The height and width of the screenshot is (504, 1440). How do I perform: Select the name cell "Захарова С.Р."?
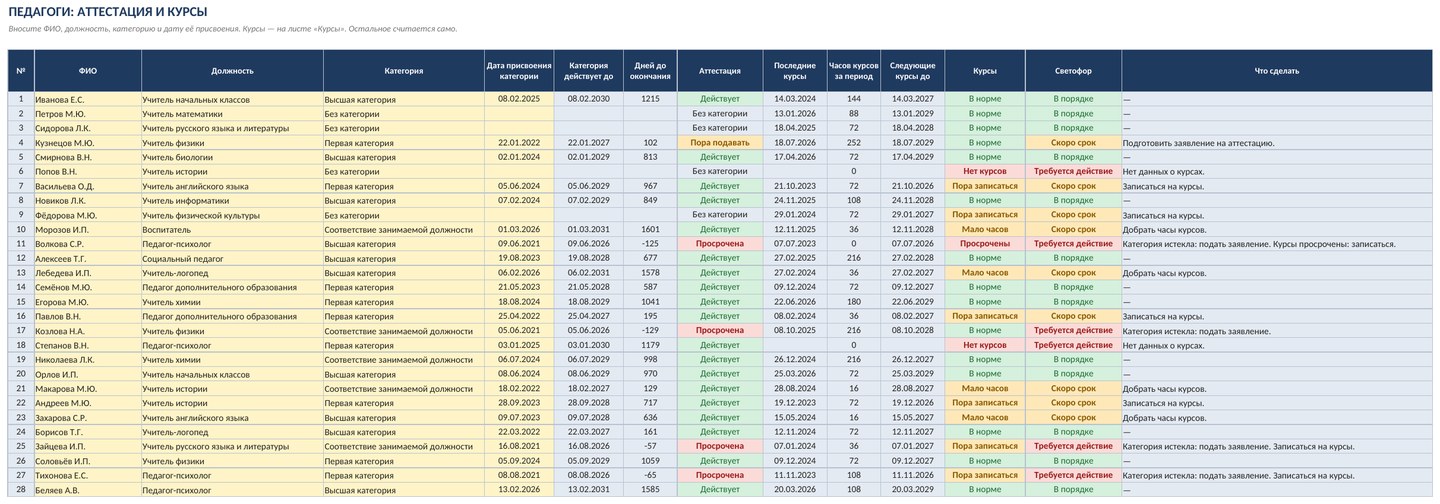88,418
